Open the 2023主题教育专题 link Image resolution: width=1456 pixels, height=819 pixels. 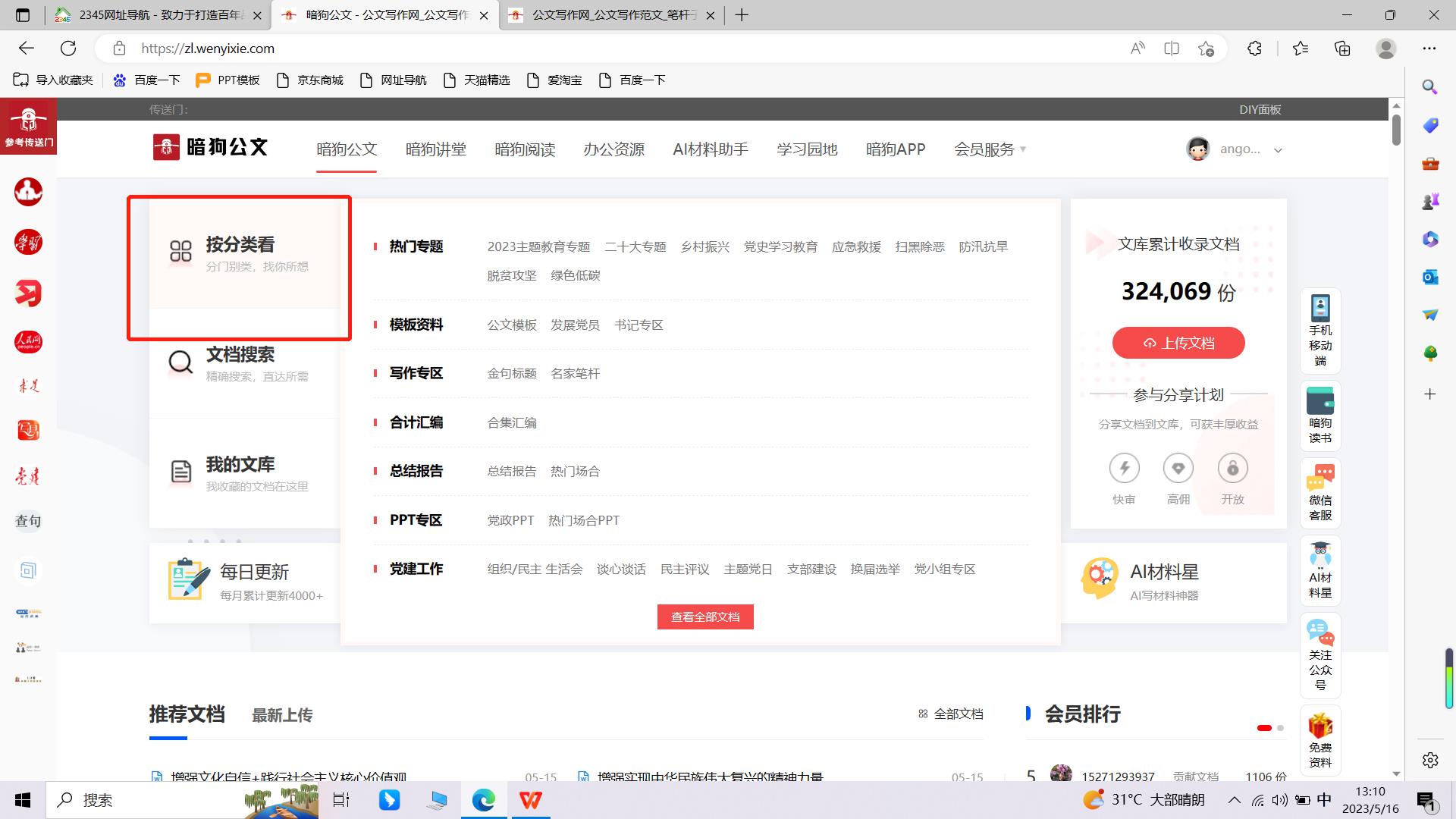click(538, 246)
